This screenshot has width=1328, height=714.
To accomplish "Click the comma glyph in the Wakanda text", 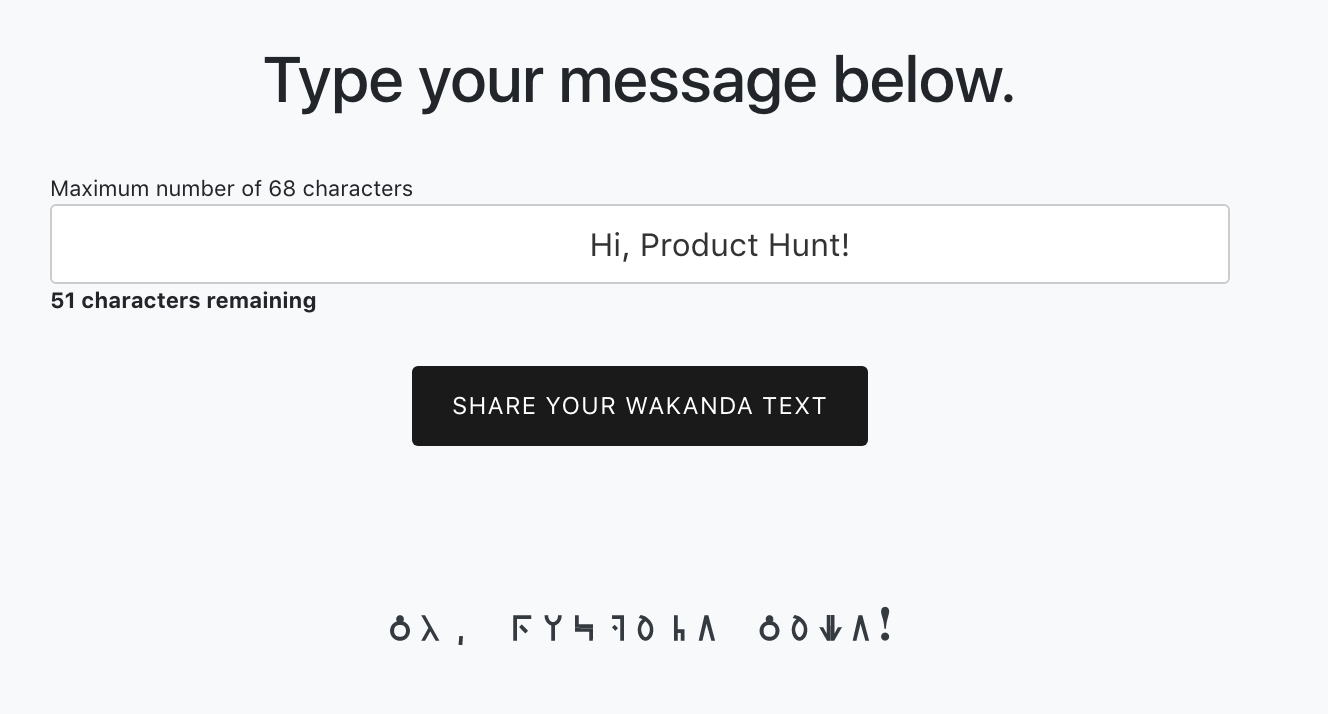I will [x=461, y=636].
